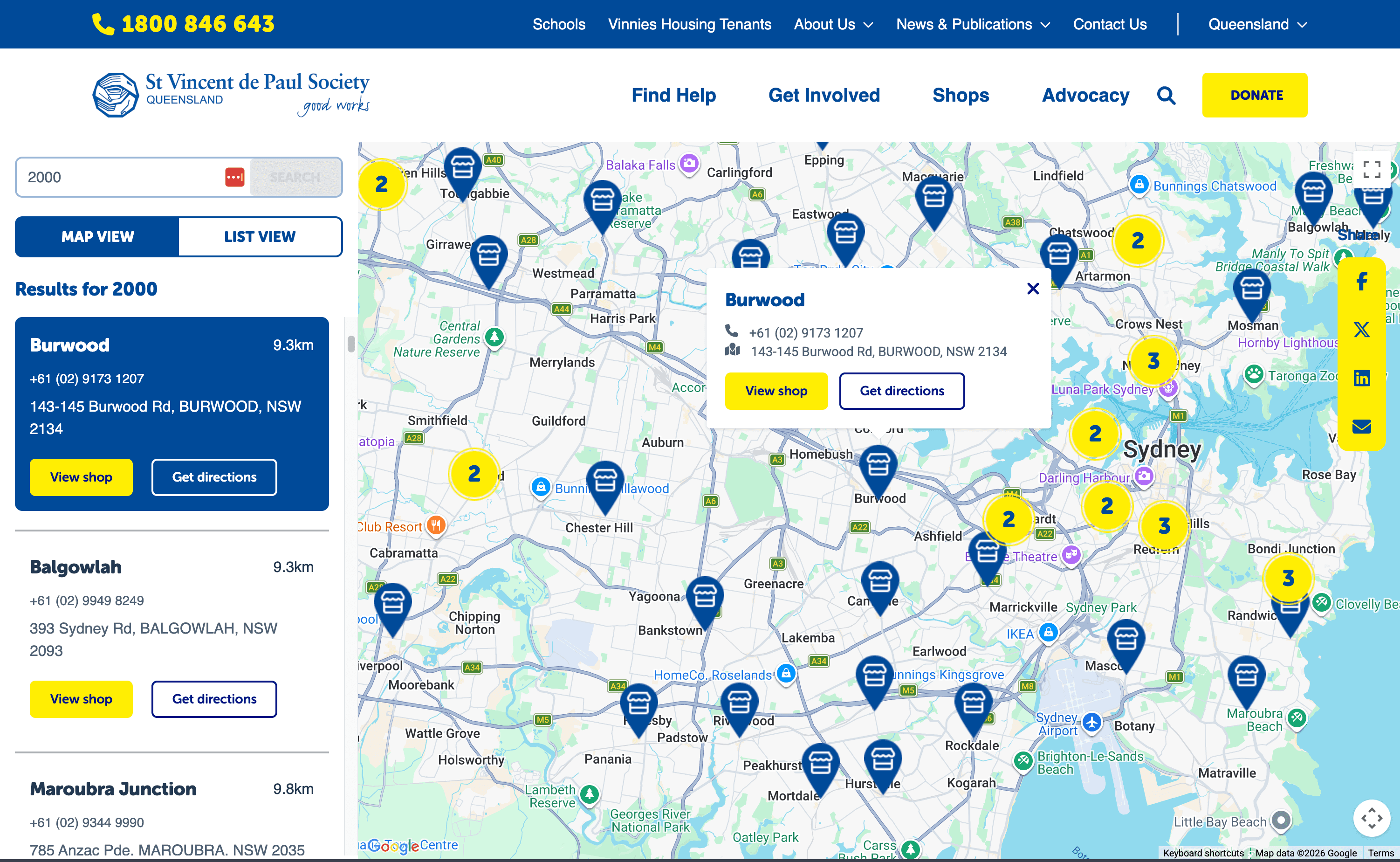The image size is (1400, 862).
Task: Click the yellow Donate button
Action: [1255, 95]
